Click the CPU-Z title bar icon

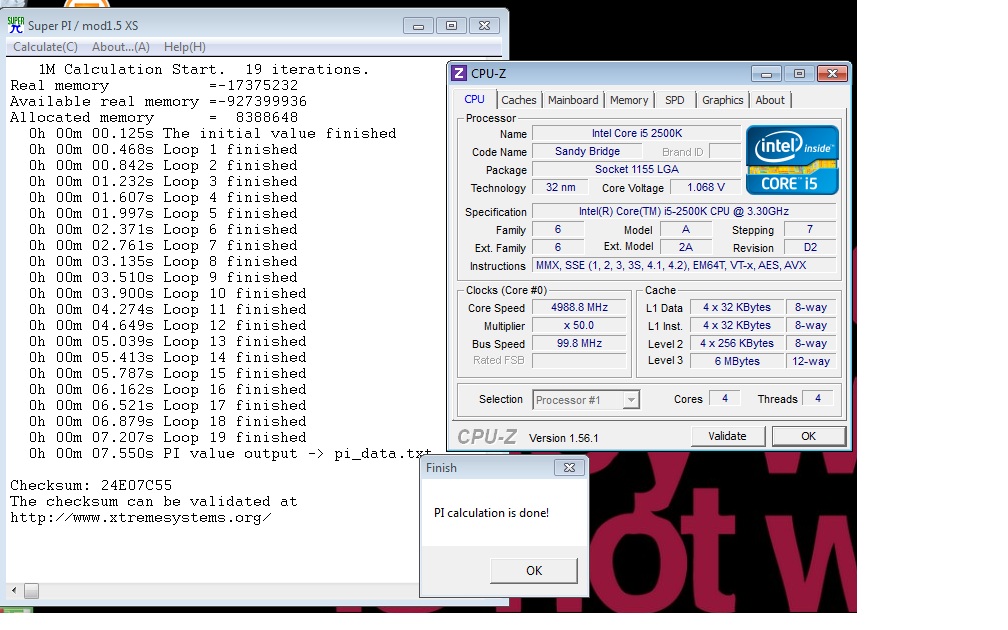pos(459,73)
